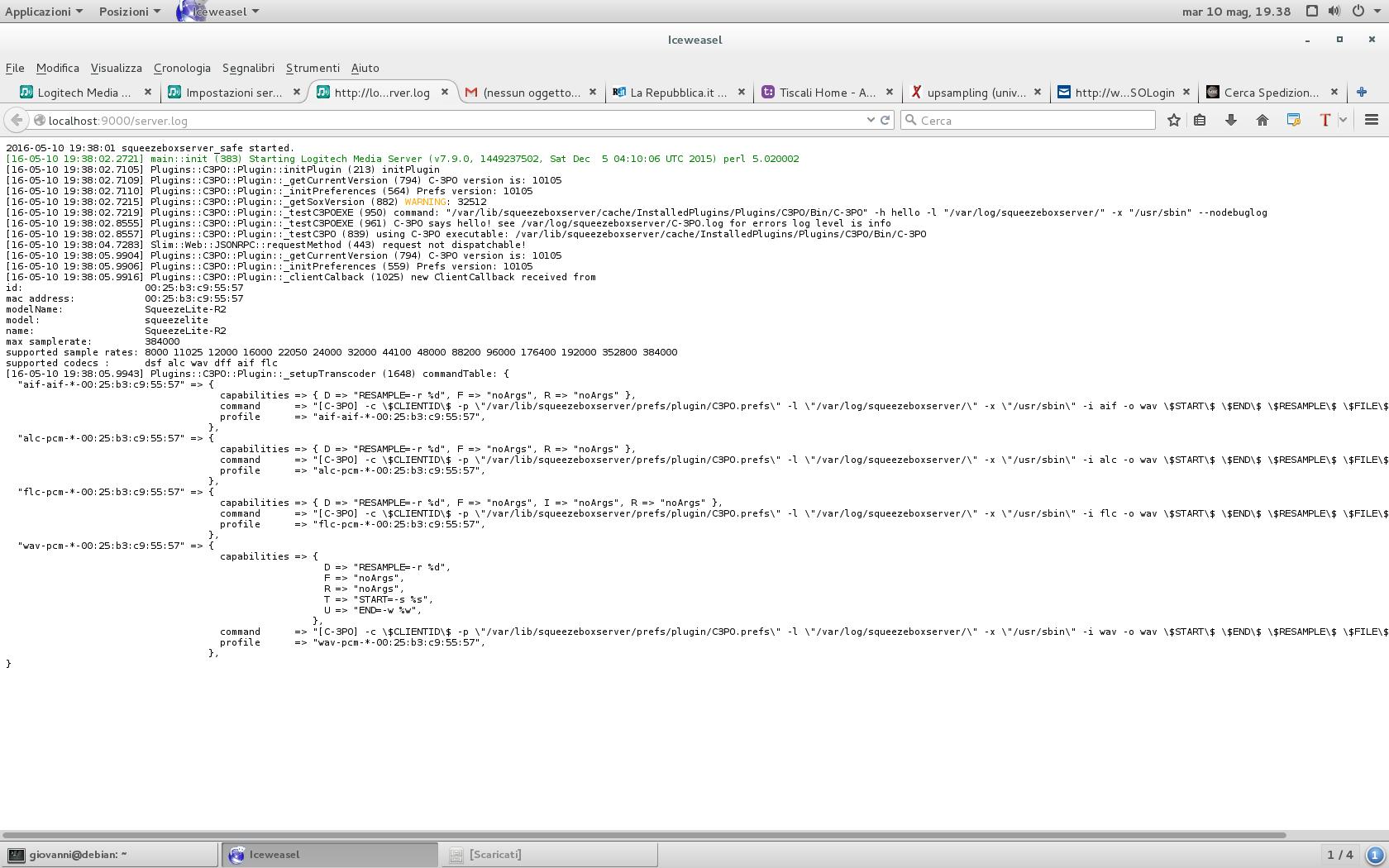This screenshot has width=1389, height=868.
Task: Click the blue notification badge icon
Action: click(1375, 855)
